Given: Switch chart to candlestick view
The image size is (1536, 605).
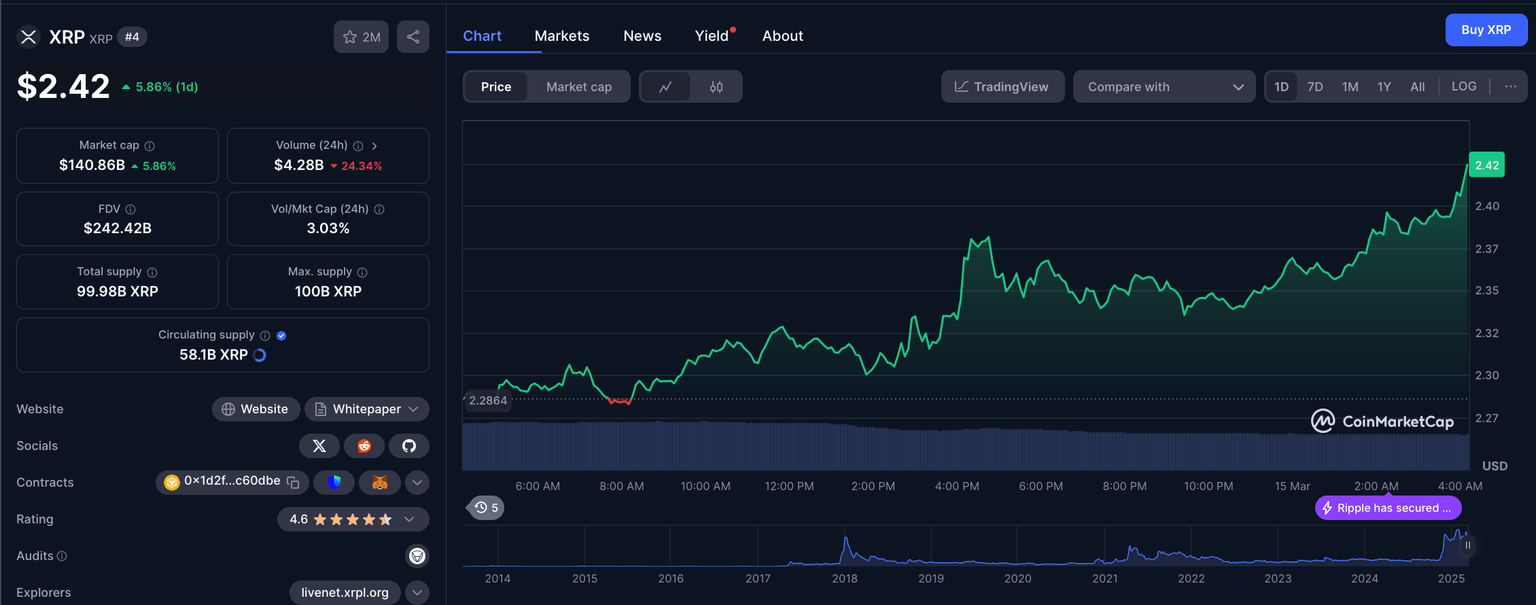Looking at the screenshot, I should click(717, 86).
